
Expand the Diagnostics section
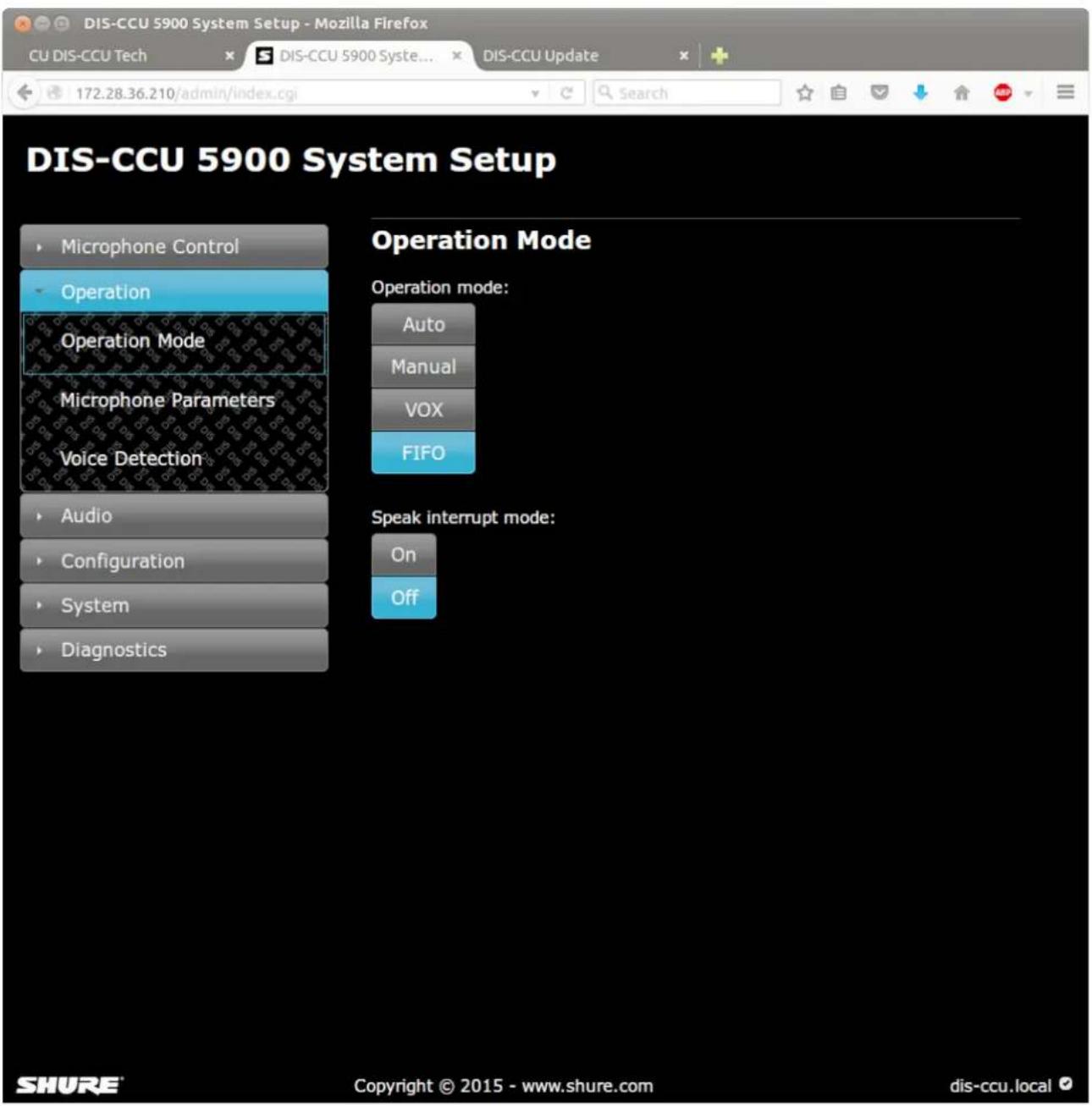(174, 650)
